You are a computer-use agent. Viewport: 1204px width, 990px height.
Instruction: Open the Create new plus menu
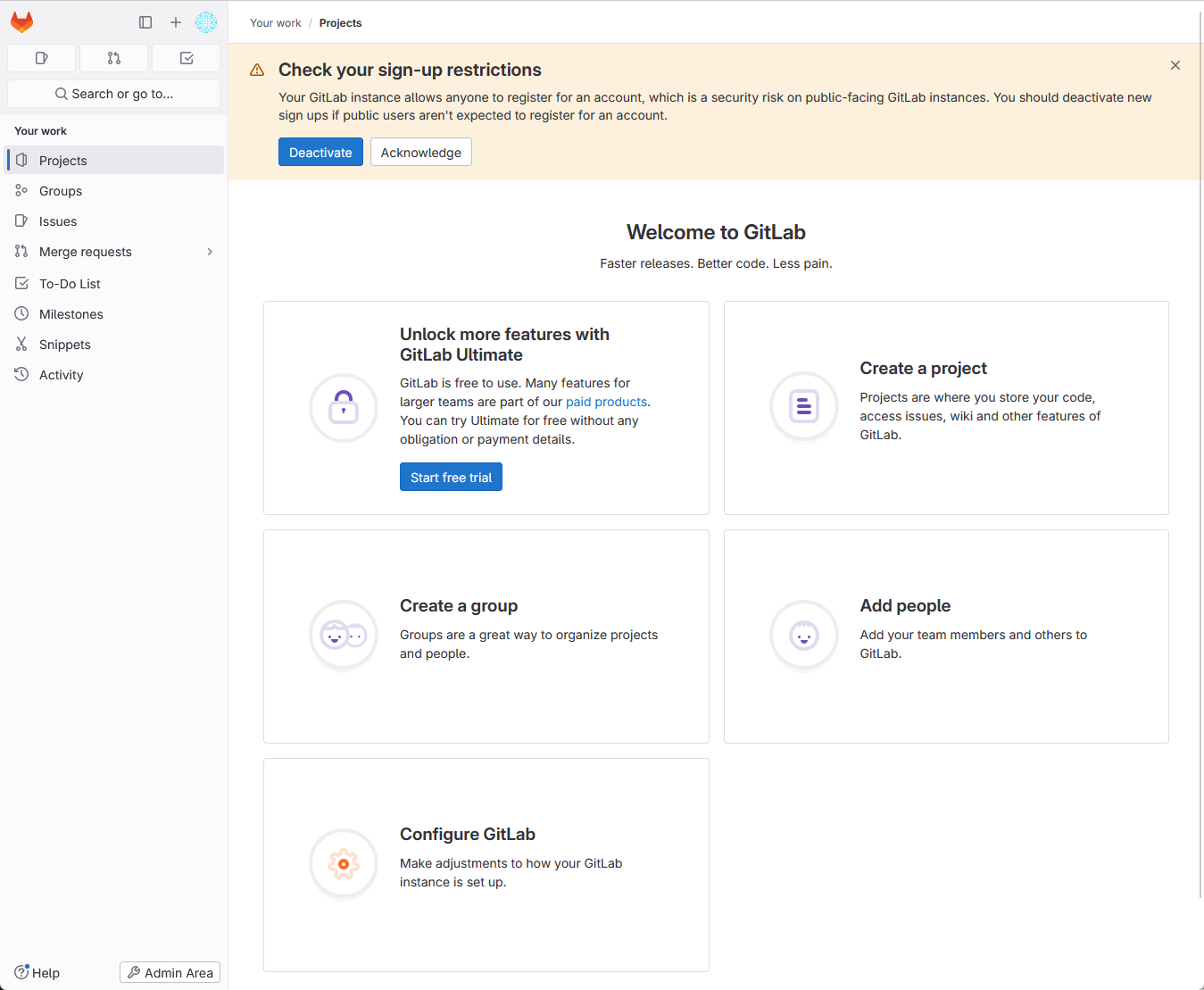(x=176, y=22)
